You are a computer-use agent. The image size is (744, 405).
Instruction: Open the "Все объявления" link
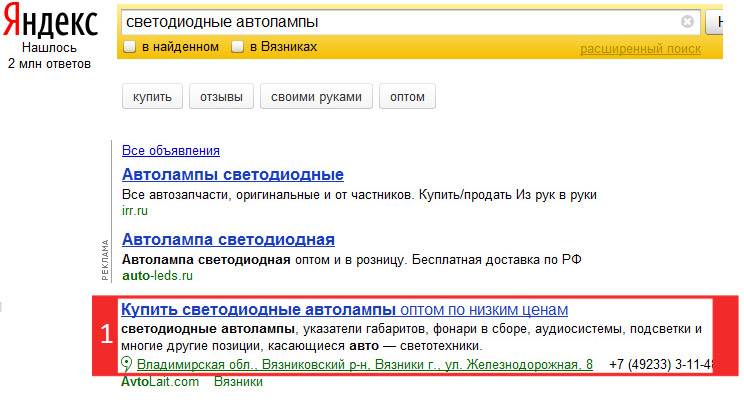171,150
